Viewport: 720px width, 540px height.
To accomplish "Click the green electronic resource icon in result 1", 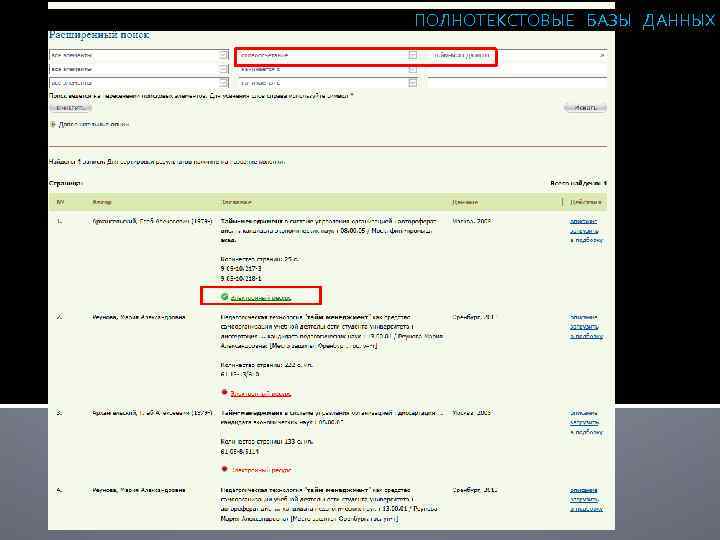I will click(225, 297).
